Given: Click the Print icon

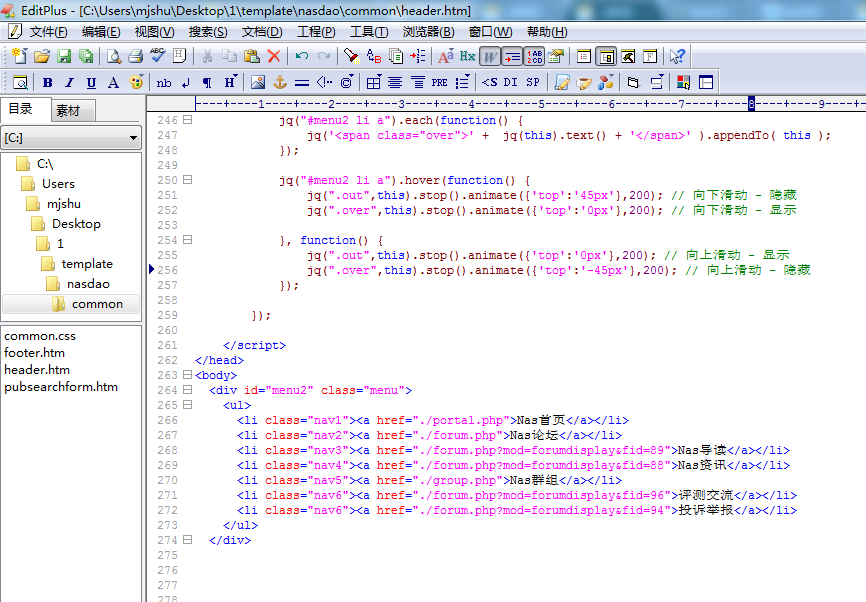Looking at the screenshot, I should point(135,56).
